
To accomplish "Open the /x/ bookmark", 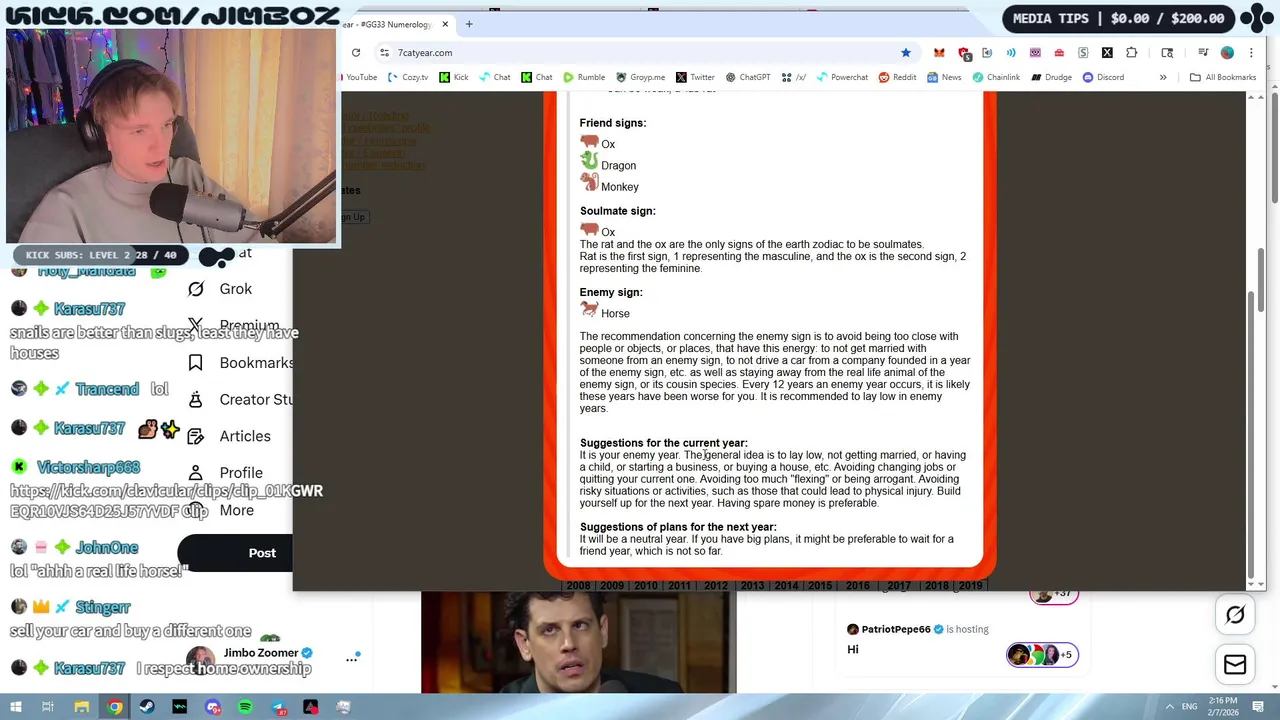I will (794, 77).
